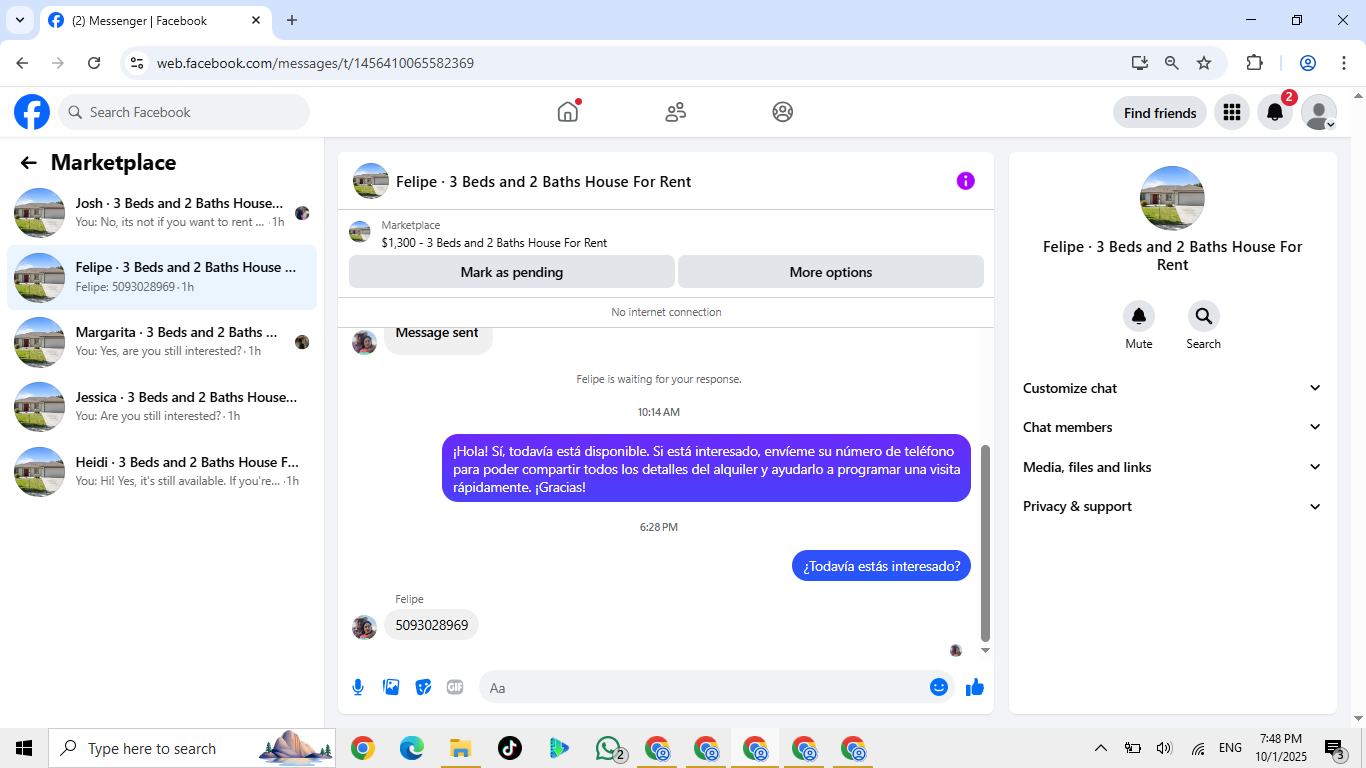The height and width of the screenshot is (768, 1366).
Task: Select the Felipe conversation in the list
Action: (x=162, y=277)
